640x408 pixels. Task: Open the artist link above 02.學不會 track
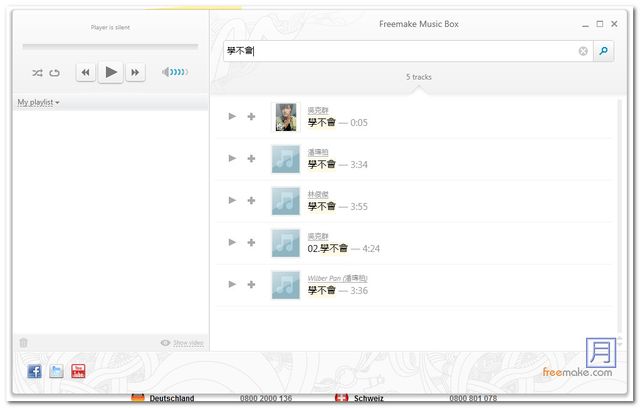pos(318,236)
